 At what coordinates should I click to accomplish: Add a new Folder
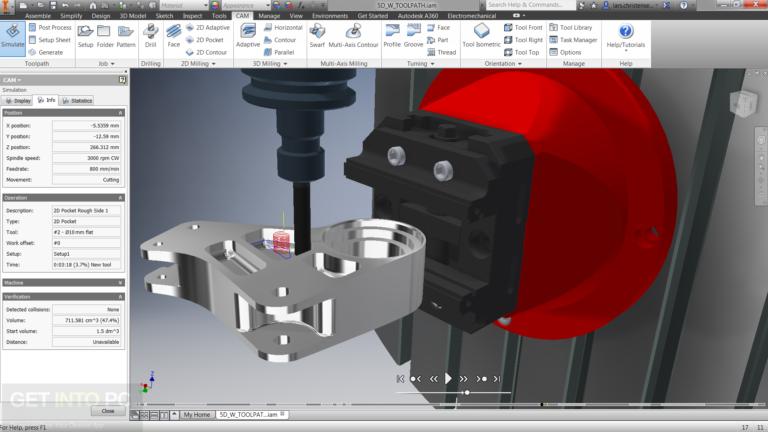click(x=104, y=36)
